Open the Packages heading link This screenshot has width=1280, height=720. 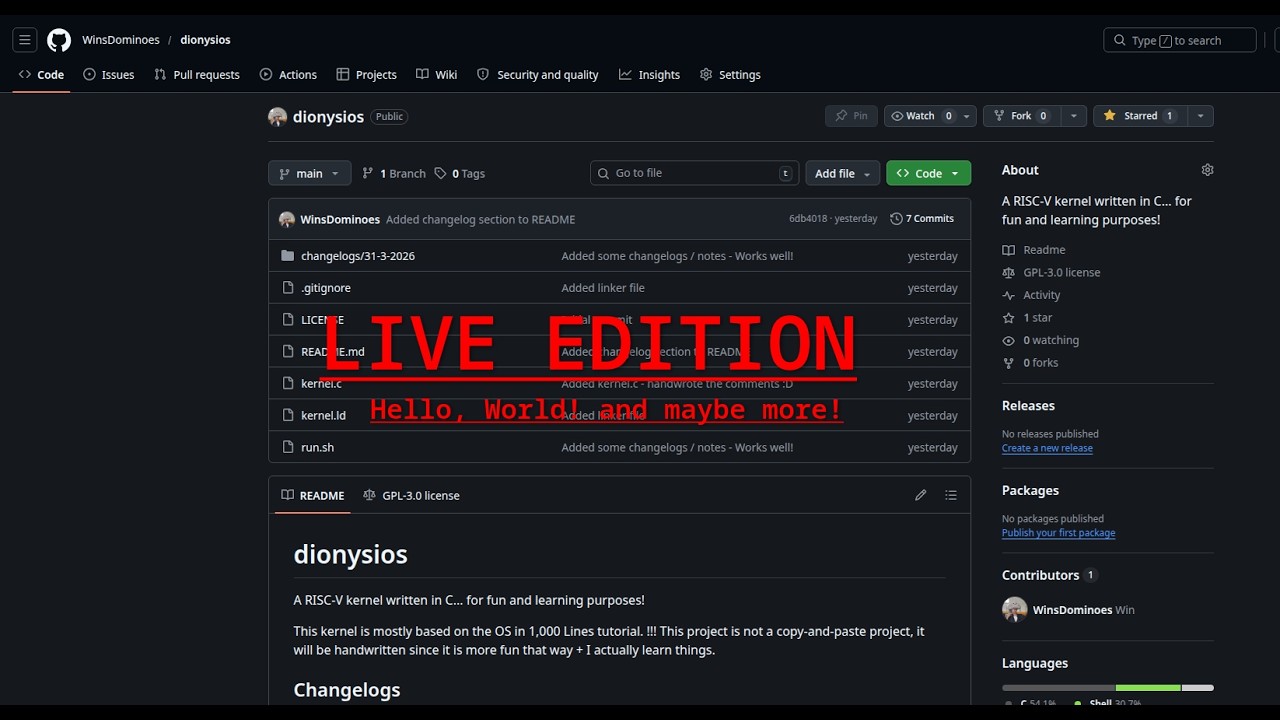coord(1030,491)
